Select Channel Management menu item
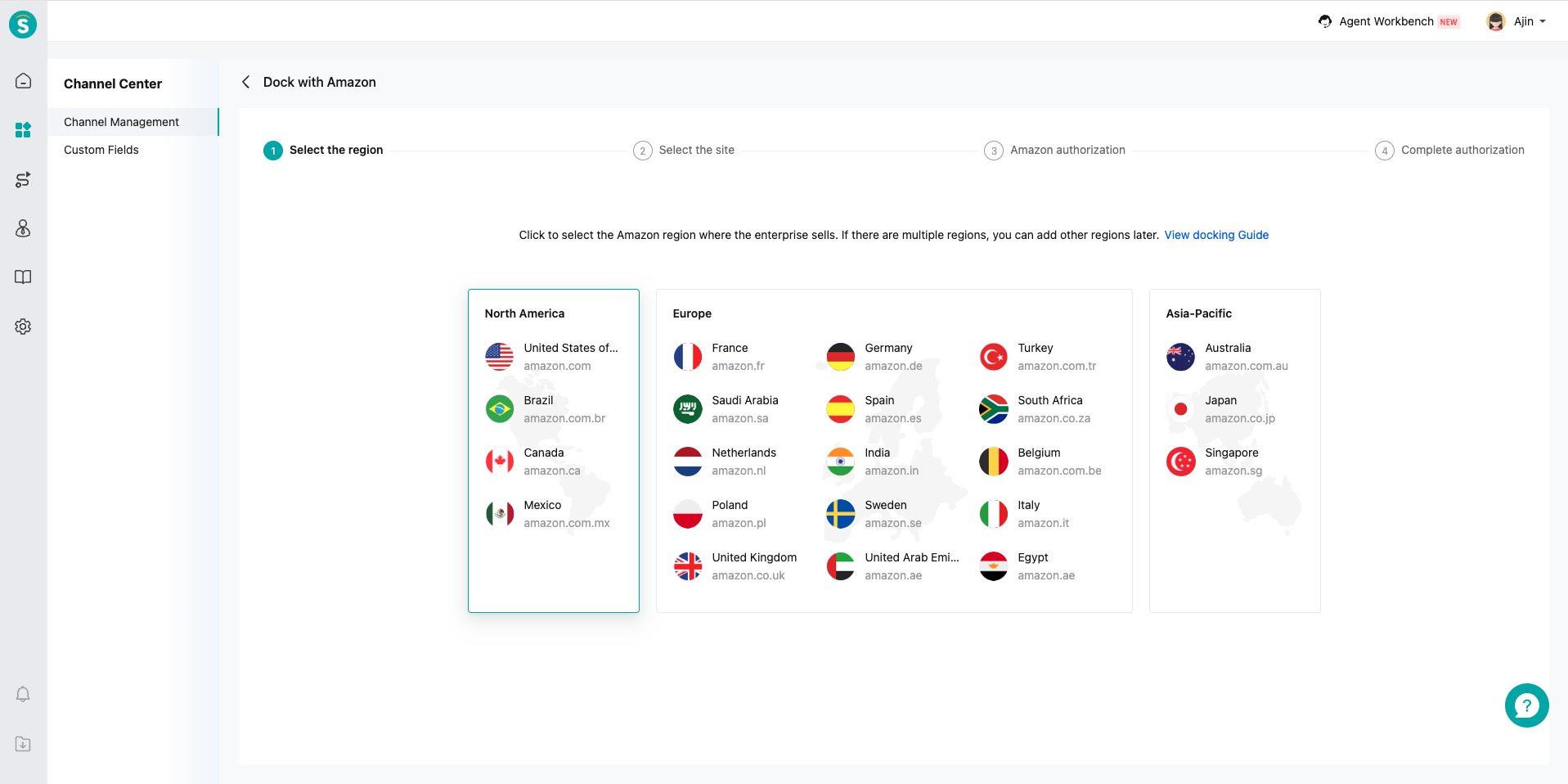Viewport: 1568px width, 784px height. (133, 122)
